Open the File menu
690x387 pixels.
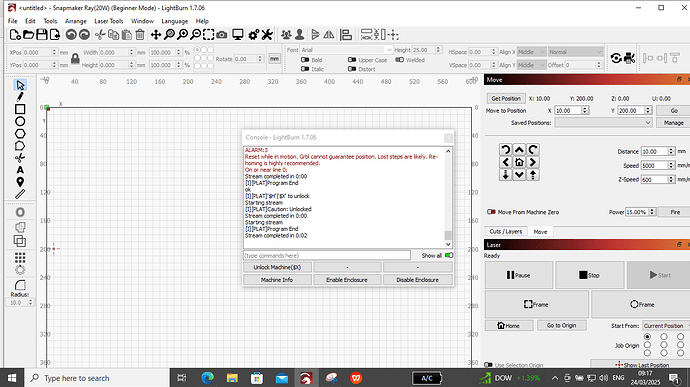pyautogui.click(x=13, y=21)
